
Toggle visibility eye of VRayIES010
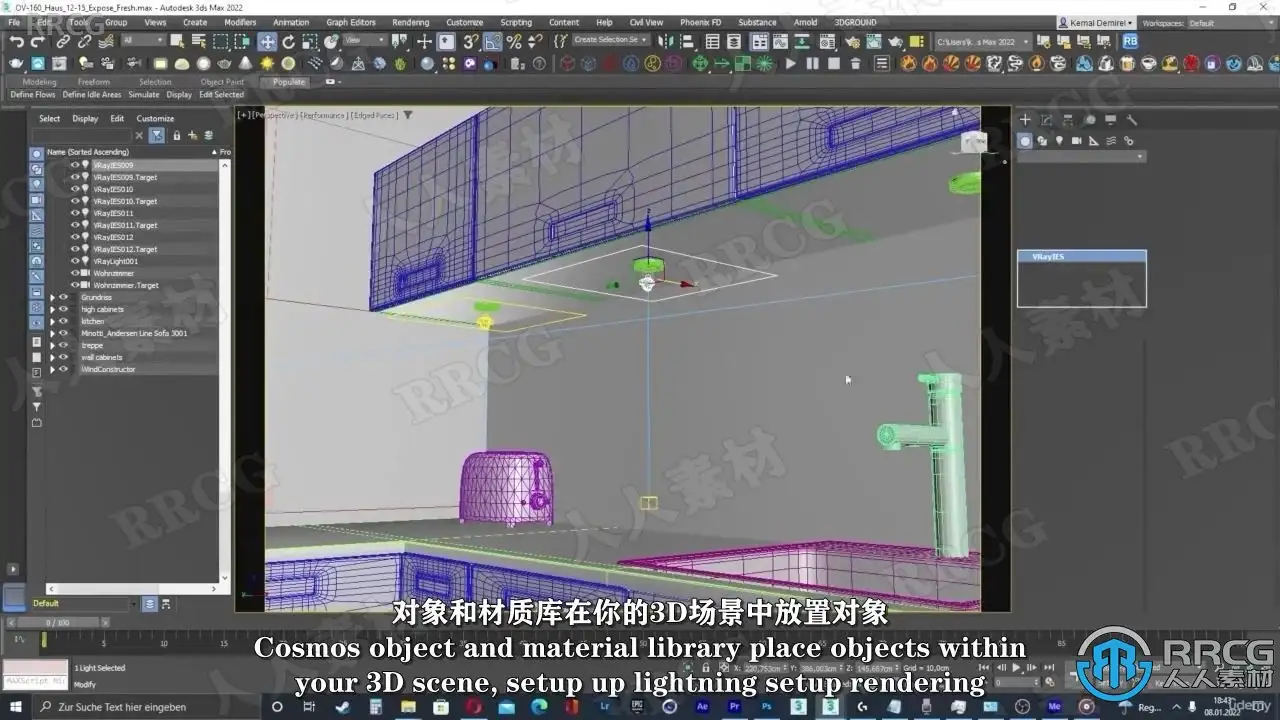click(x=75, y=189)
